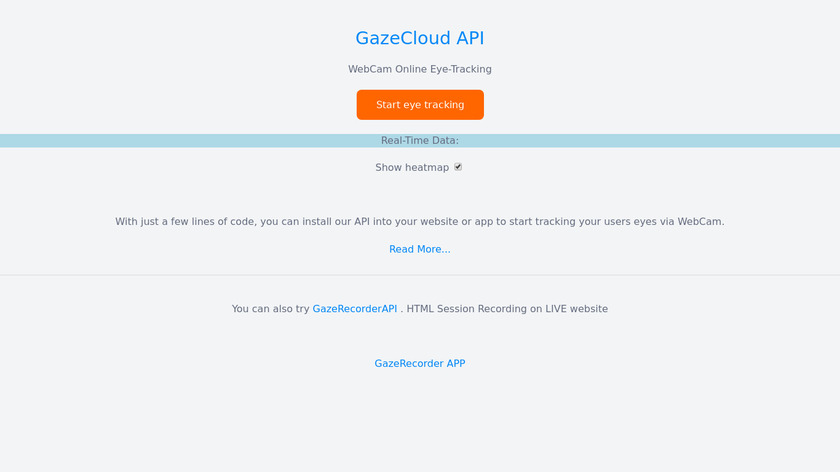Viewport: 840px width, 472px height.
Task: Open the Read More... link
Action: pos(419,249)
